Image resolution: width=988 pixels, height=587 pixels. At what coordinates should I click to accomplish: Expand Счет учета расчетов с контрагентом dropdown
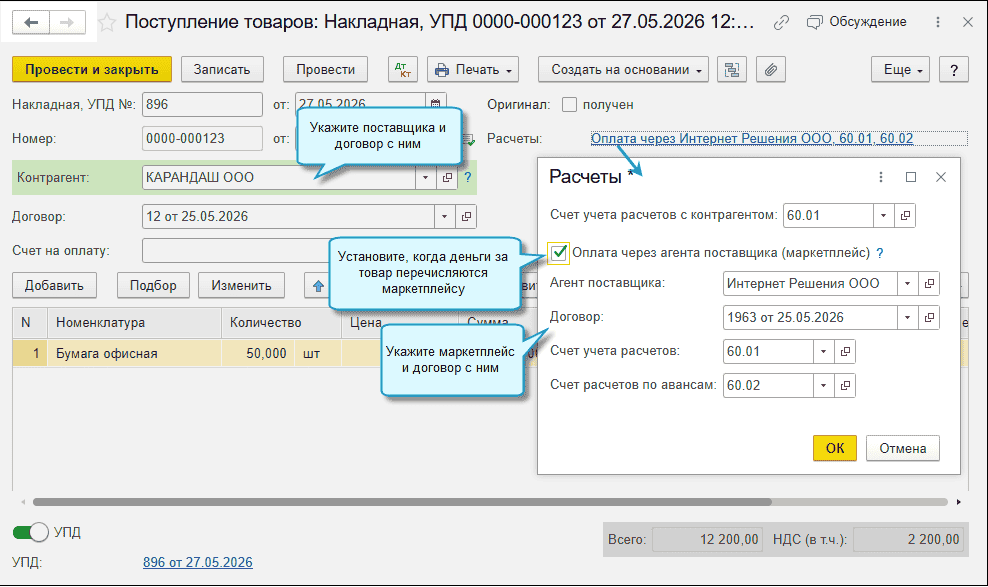click(x=883, y=215)
